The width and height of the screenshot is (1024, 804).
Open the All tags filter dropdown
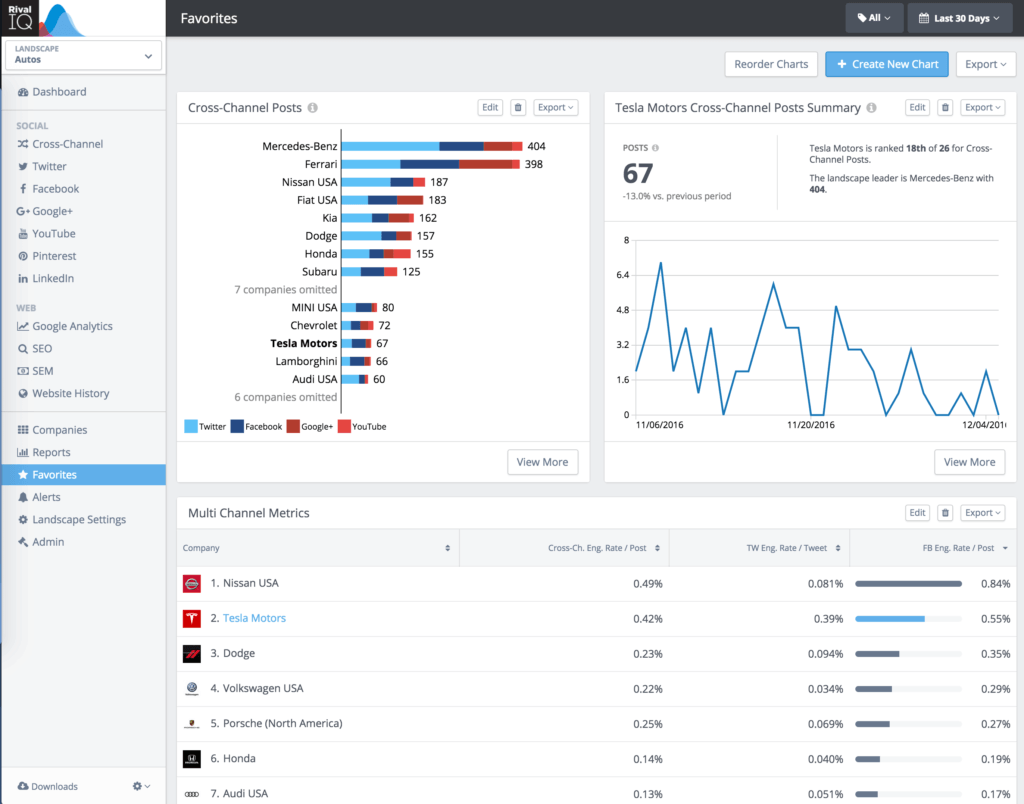coord(873,18)
